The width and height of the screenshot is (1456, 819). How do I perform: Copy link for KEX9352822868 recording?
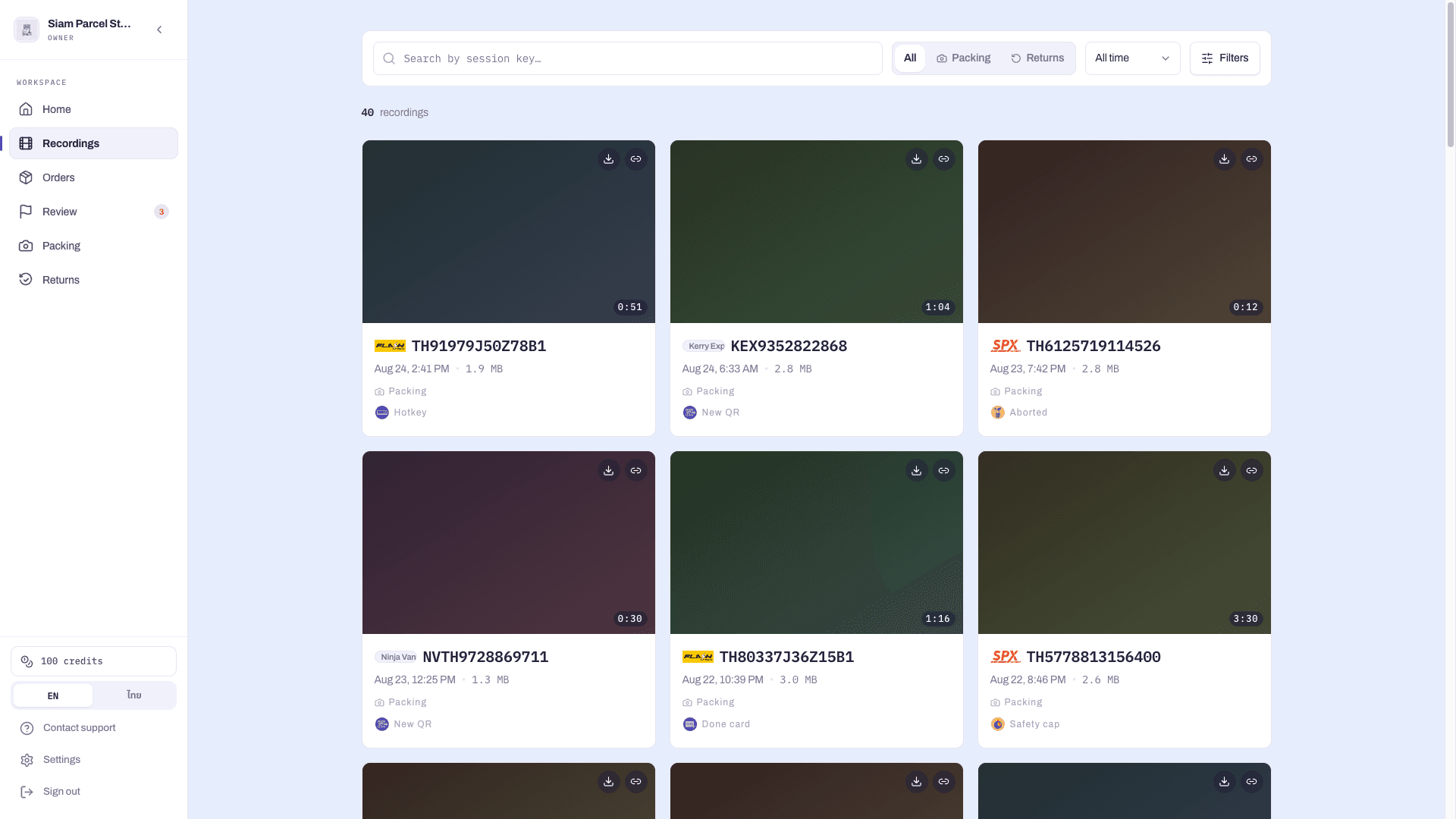coord(943,159)
